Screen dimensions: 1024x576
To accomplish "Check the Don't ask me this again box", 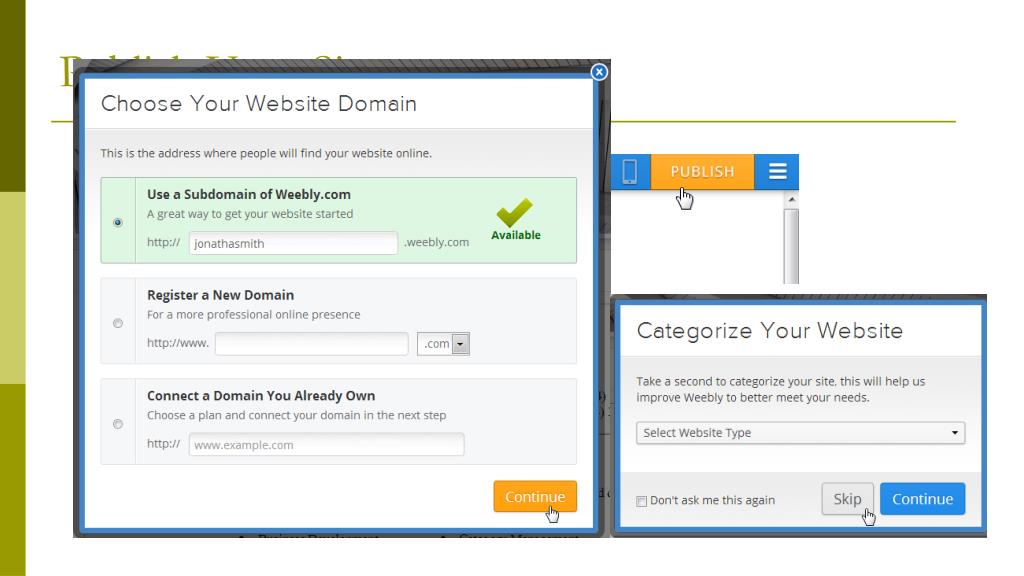I will [641, 501].
